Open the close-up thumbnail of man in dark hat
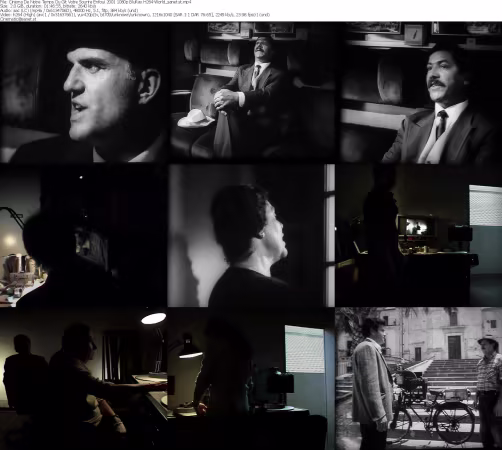 [x=83, y=92]
